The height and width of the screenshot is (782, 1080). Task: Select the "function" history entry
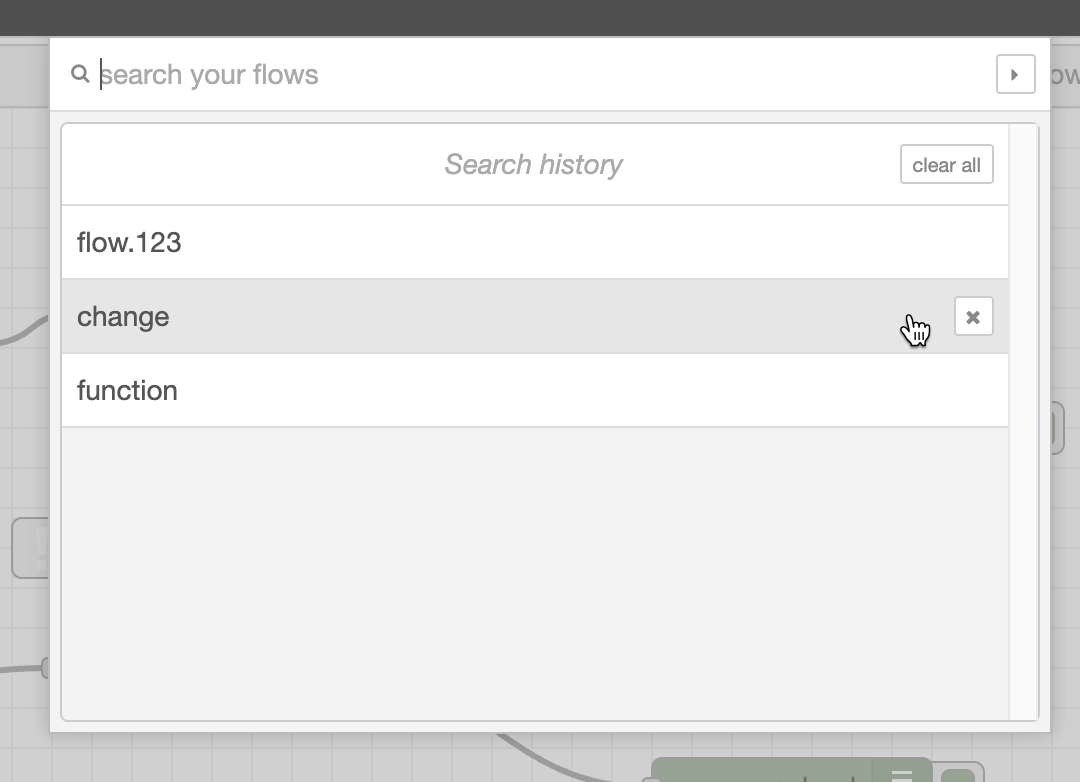534,391
